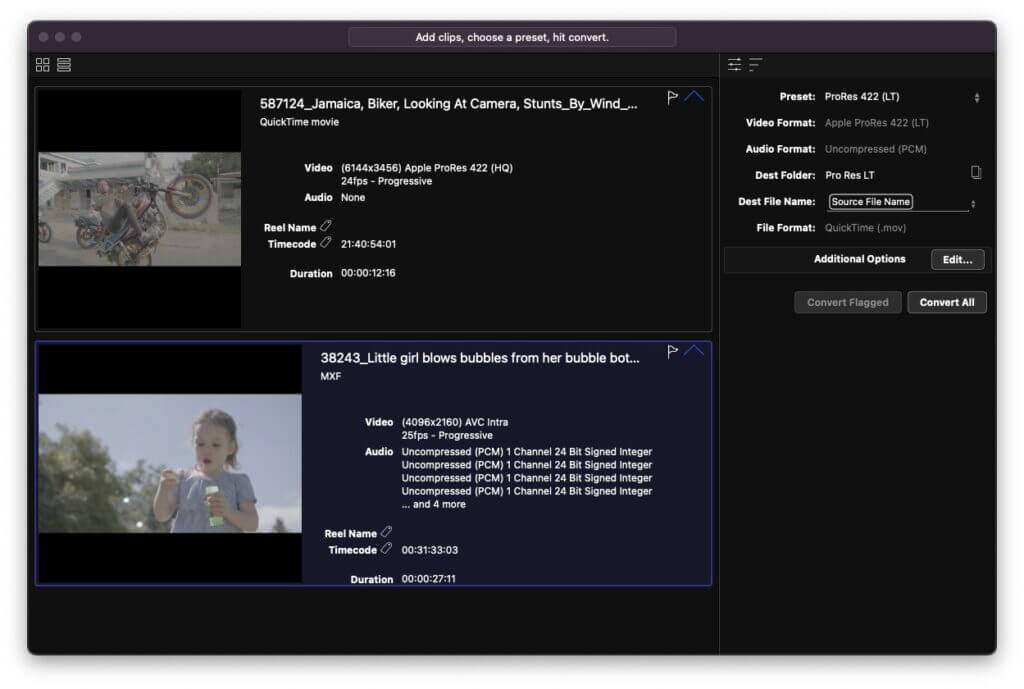Open the Preset dropdown

(x=977, y=96)
